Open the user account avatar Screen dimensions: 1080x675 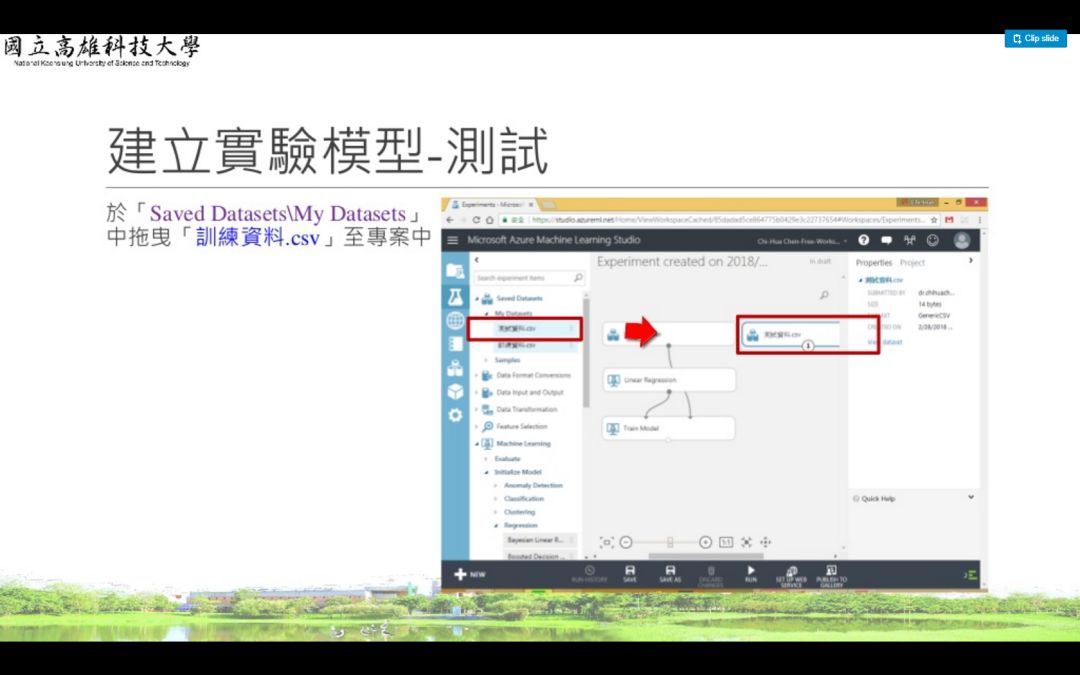[x=962, y=240]
